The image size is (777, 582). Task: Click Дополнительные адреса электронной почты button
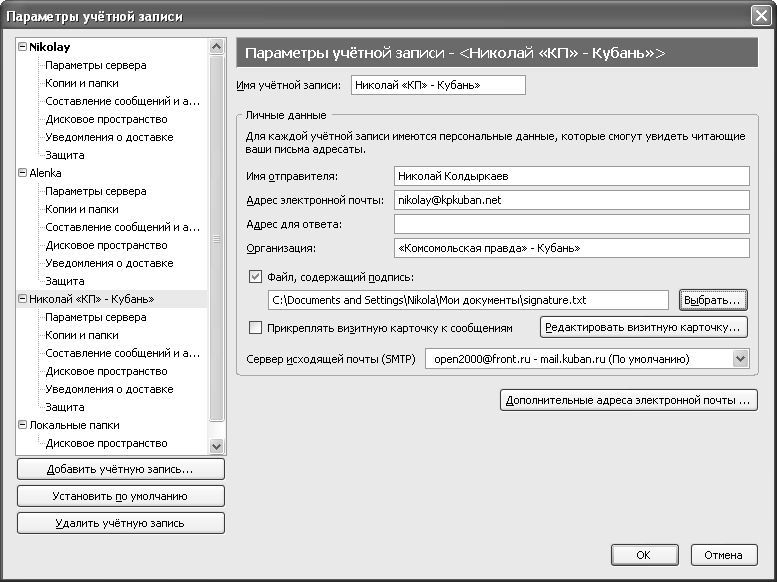tap(628, 401)
